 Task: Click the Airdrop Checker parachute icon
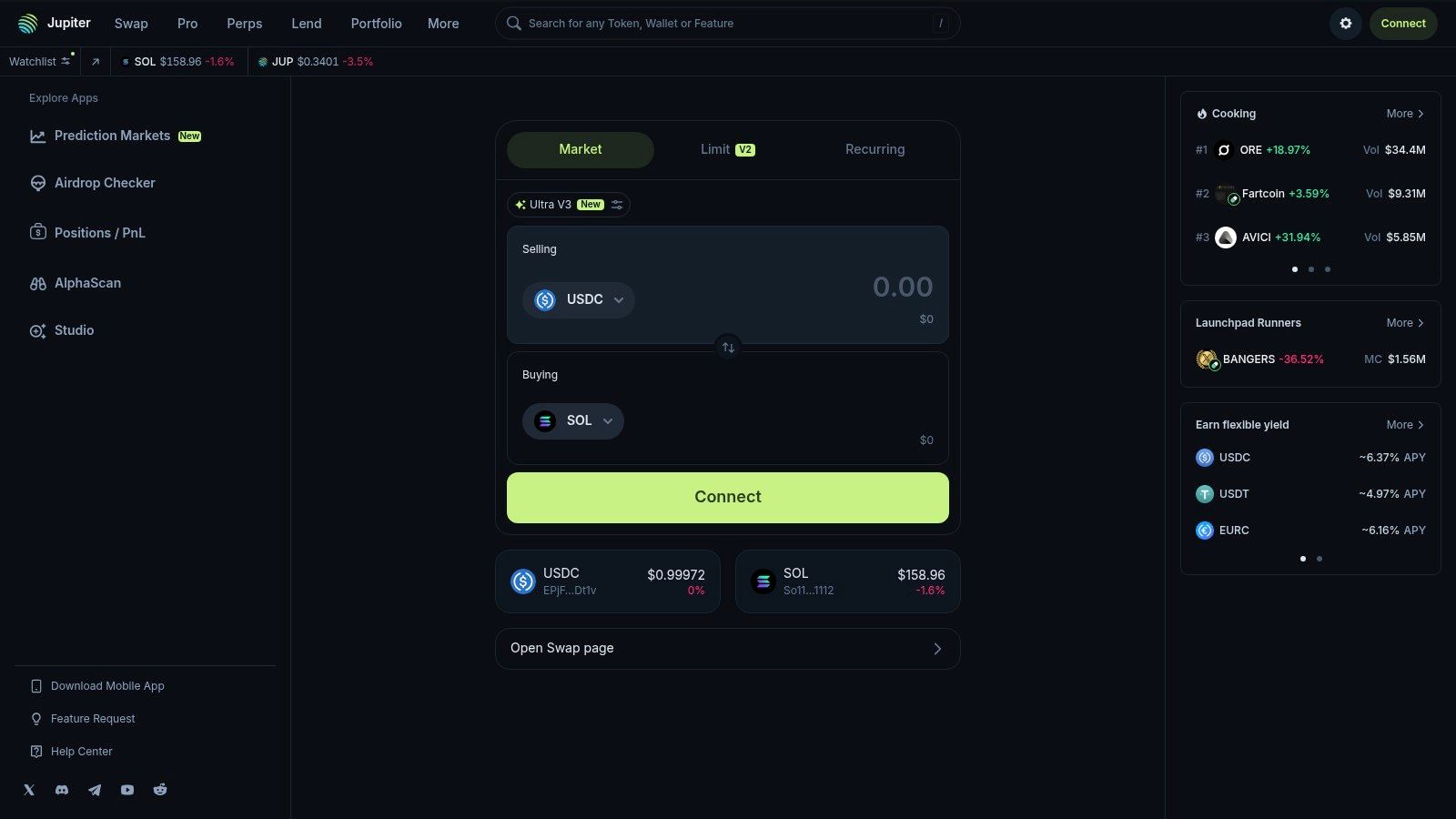(38, 183)
